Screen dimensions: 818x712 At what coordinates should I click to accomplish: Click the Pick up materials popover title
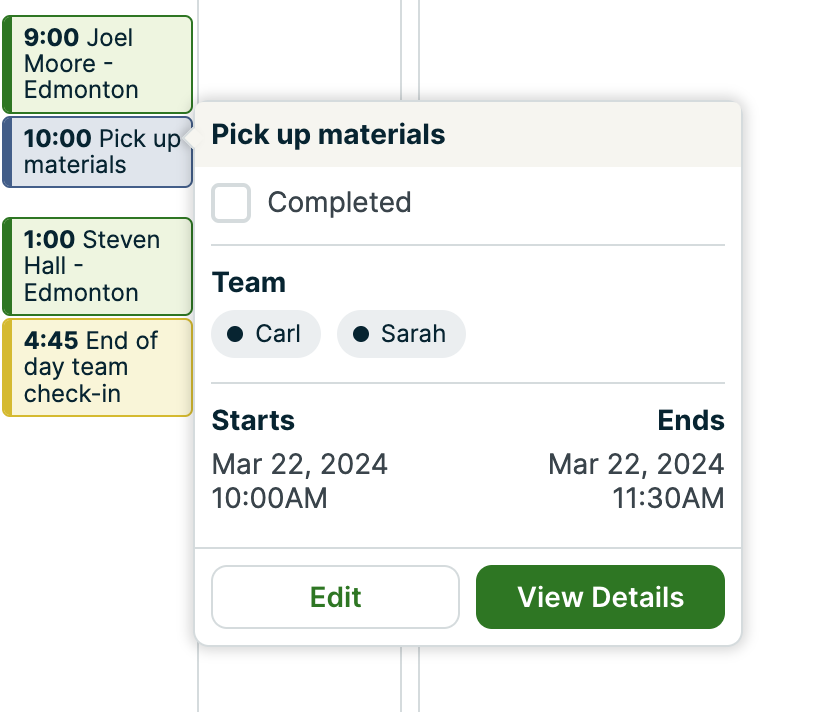[x=328, y=135]
